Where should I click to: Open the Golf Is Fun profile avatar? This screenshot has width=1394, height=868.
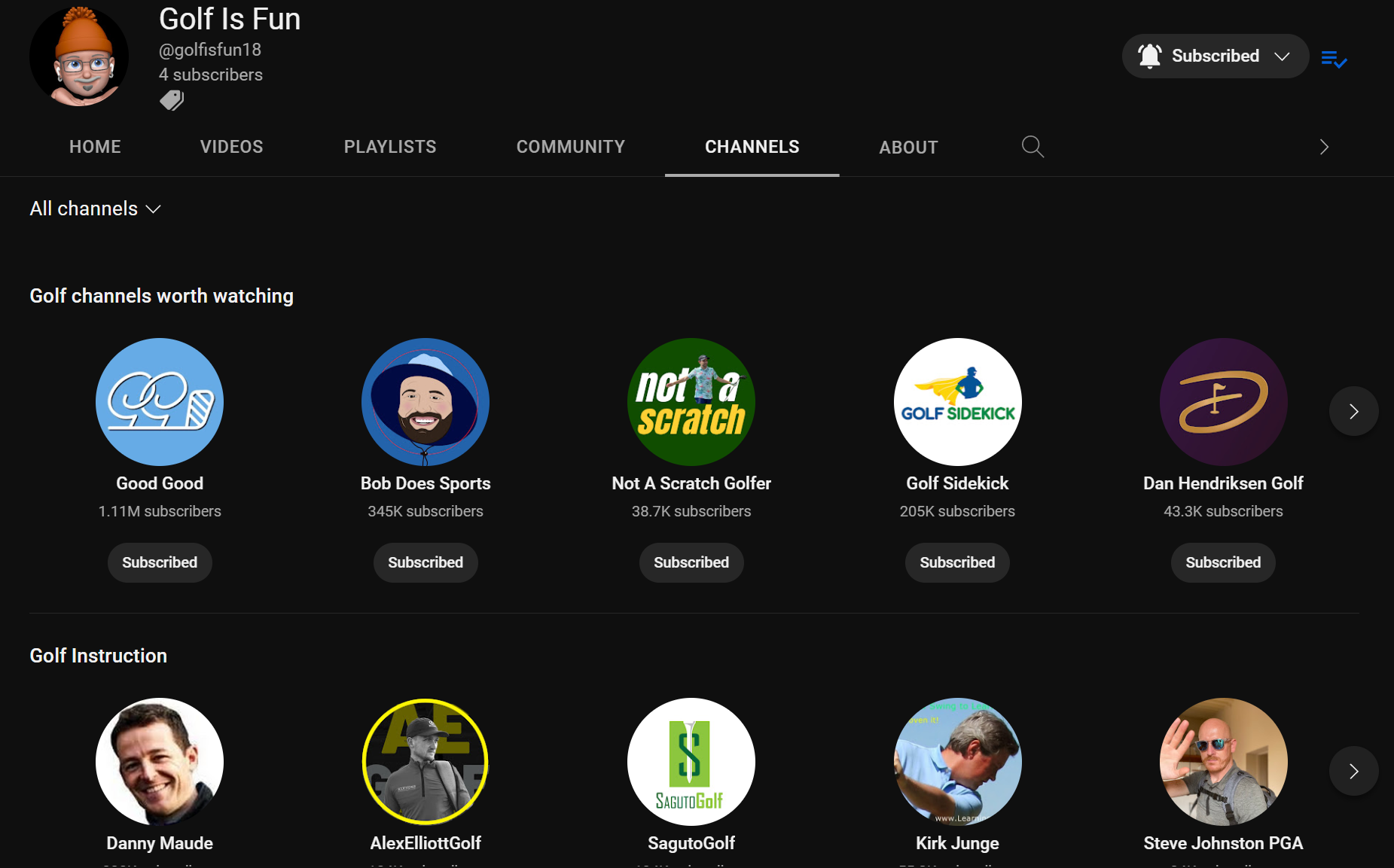pyautogui.click(x=79, y=56)
